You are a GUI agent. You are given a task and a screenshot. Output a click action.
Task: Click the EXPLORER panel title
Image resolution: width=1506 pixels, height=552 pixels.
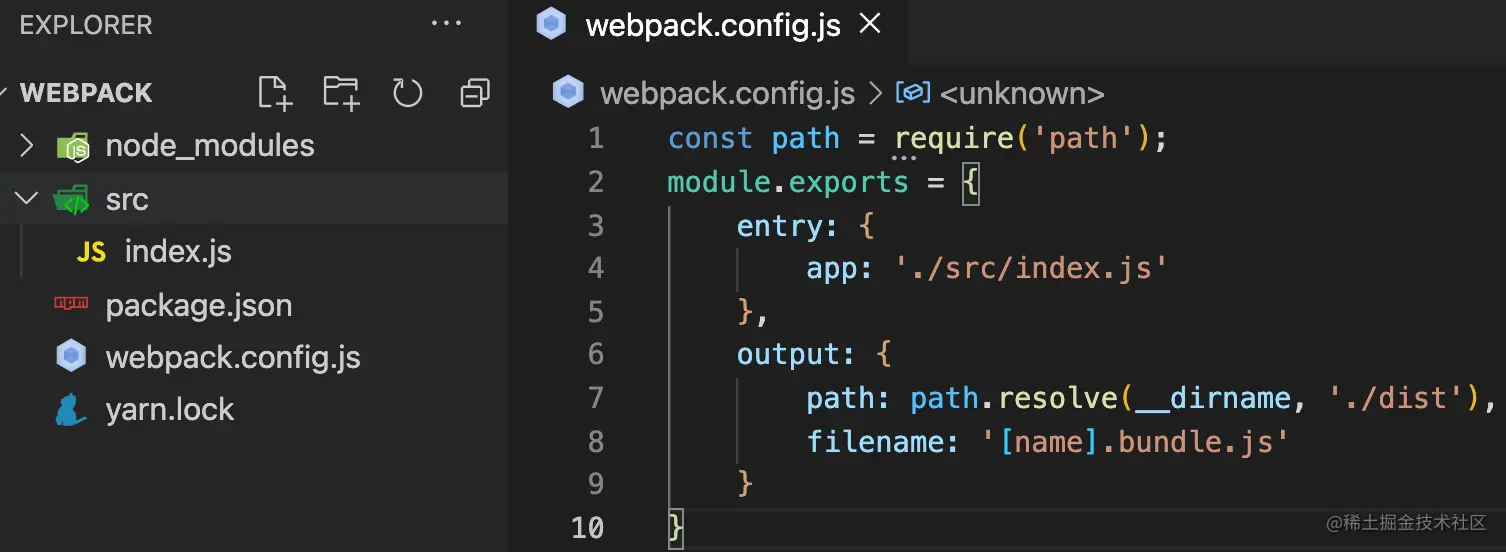(x=86, y=25)
